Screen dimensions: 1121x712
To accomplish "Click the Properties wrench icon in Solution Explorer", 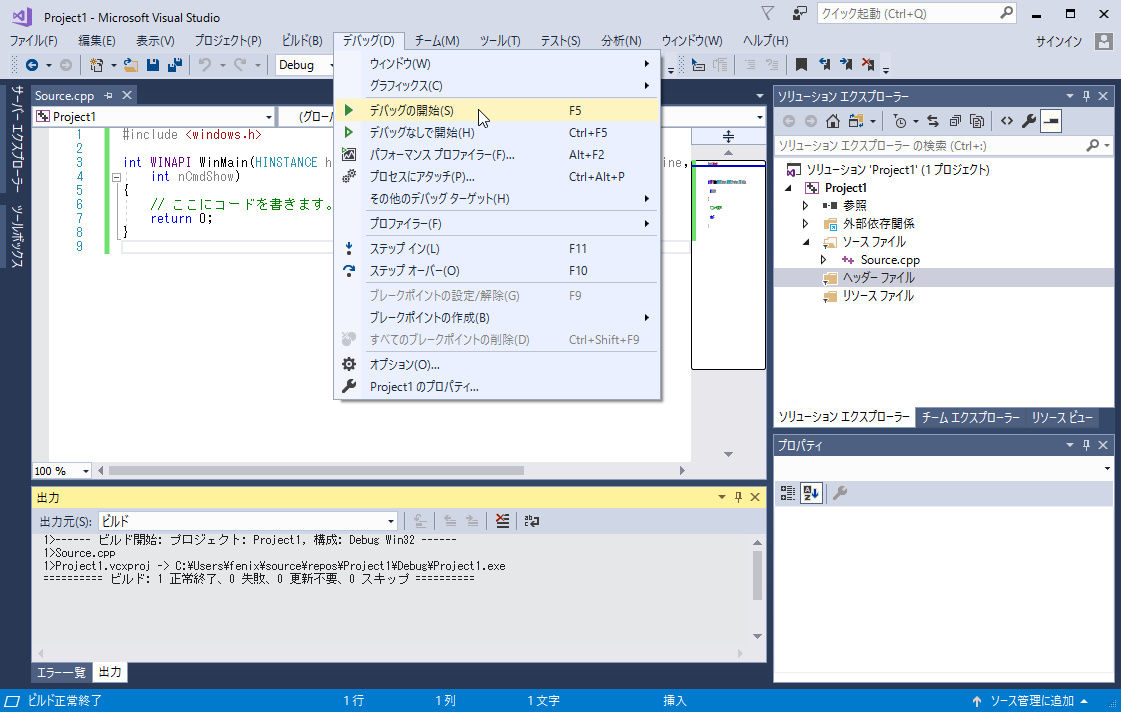I will click(x=1029, y=122).
